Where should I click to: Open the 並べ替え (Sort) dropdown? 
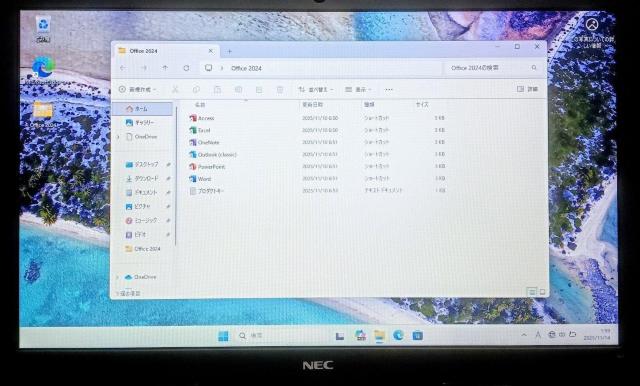316,89
